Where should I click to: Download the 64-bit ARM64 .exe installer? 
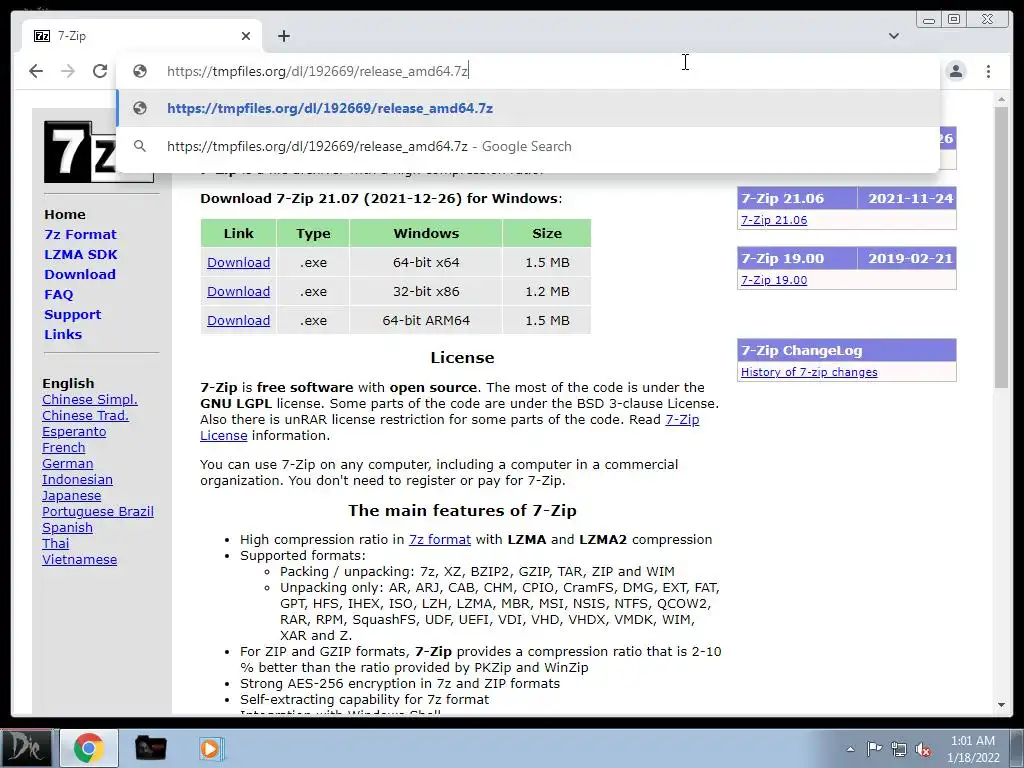(238, 321)
